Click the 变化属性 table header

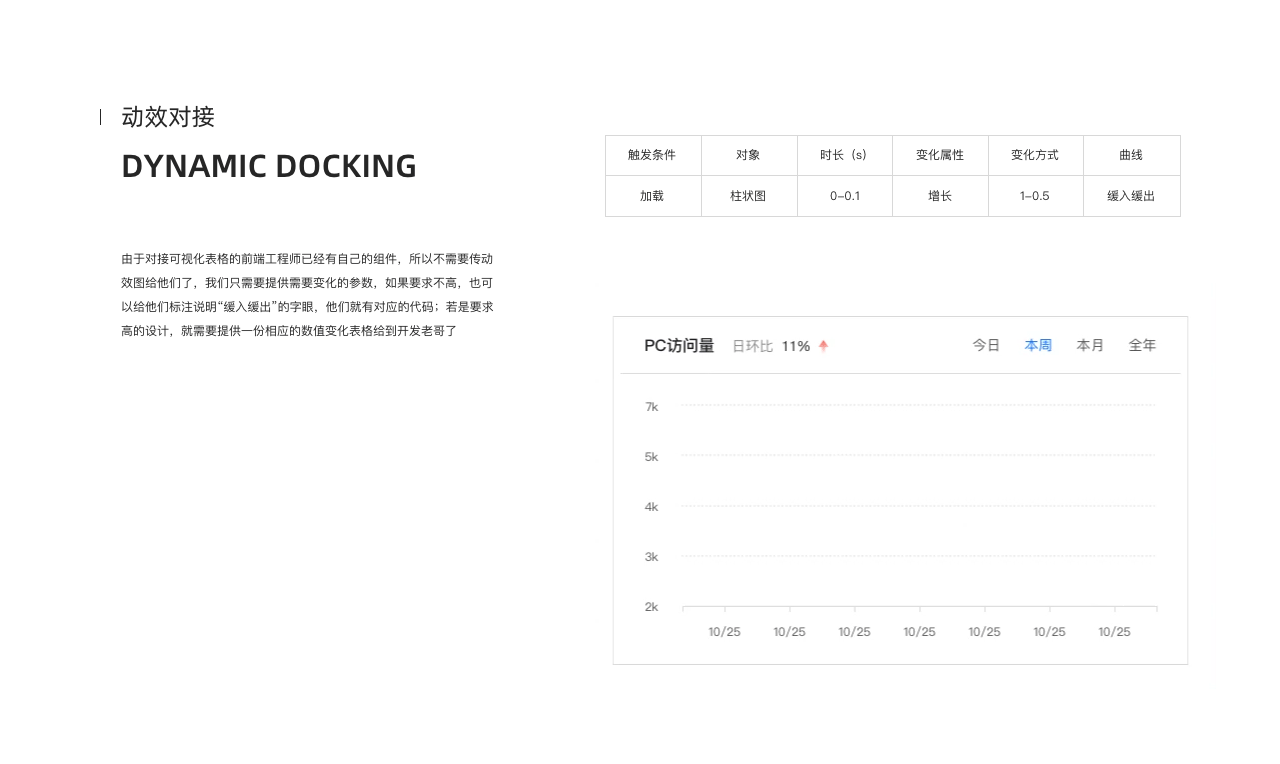[940, 155]
